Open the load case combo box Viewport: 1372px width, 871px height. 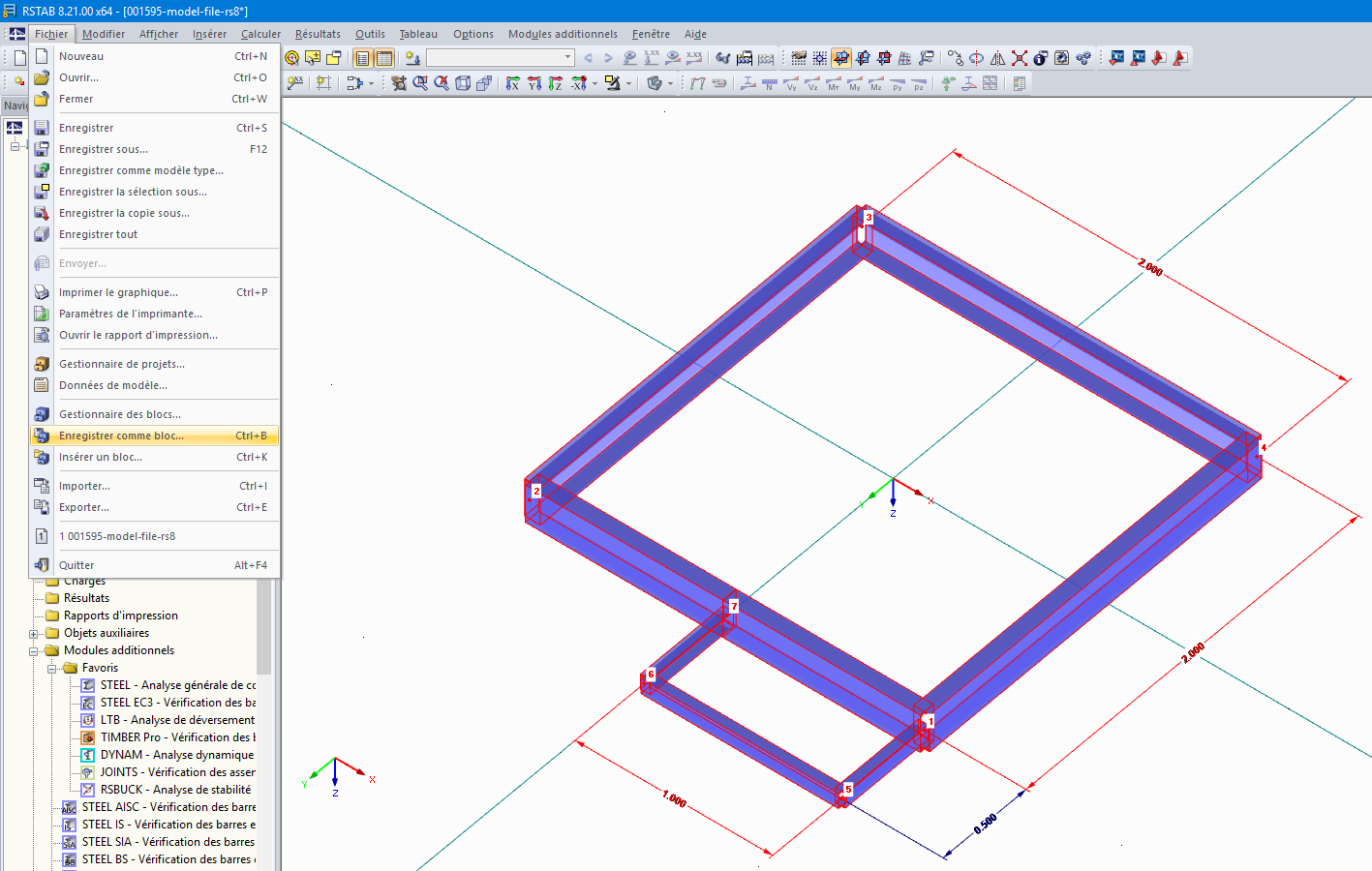501,58
